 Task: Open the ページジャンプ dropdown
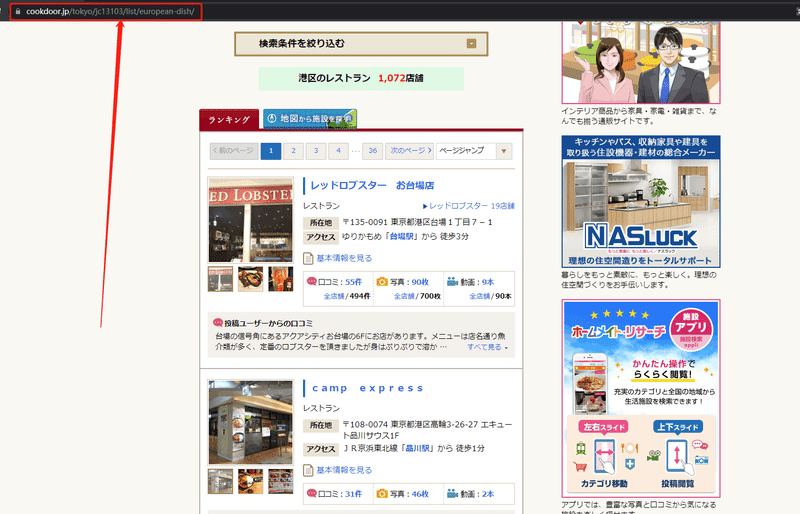[x=474, y=151]
